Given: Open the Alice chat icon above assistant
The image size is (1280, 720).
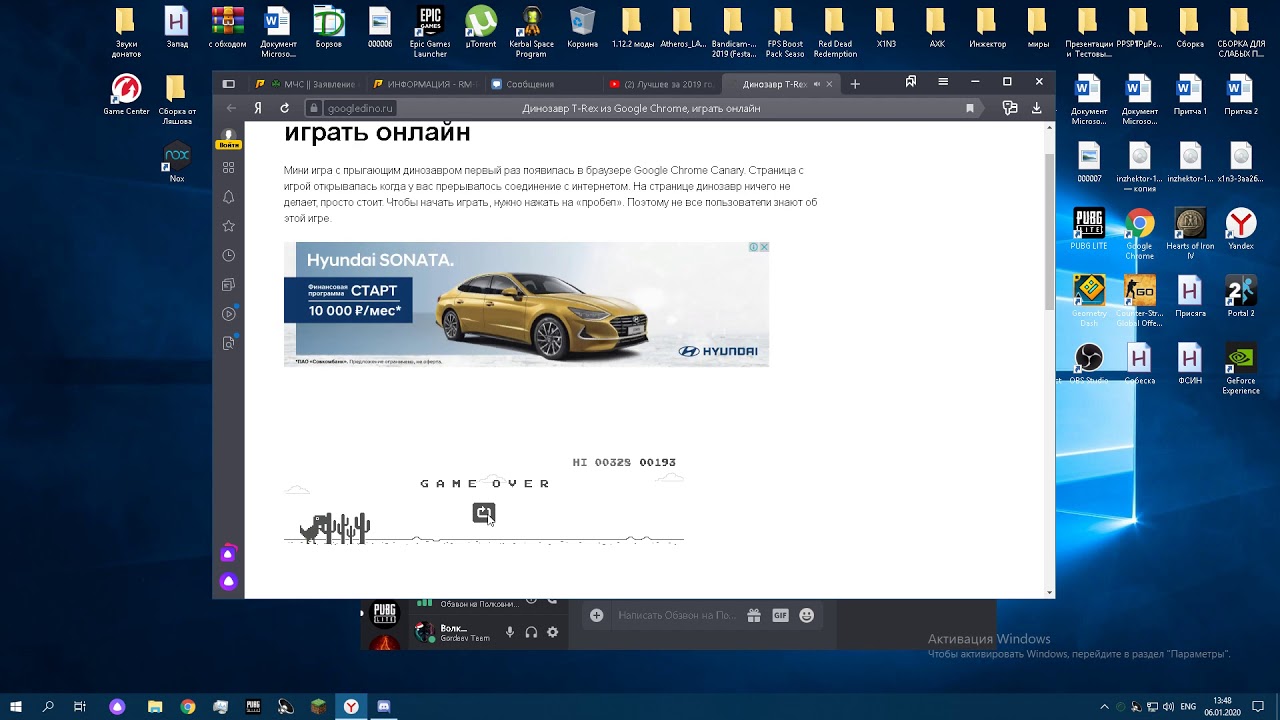Looking at the screenshot, I should pyautogui.click(x=229, y=554).
